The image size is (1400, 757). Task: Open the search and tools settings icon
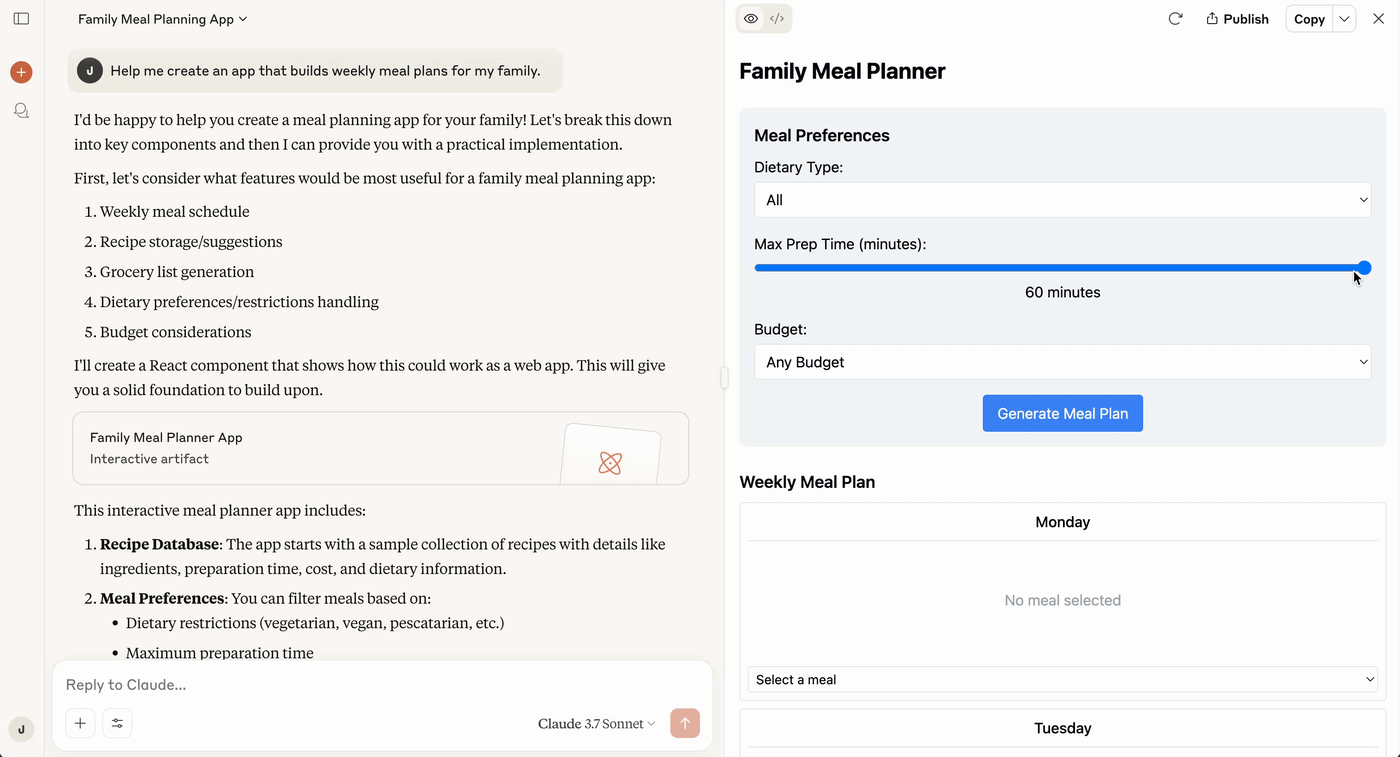pos(117,723)
